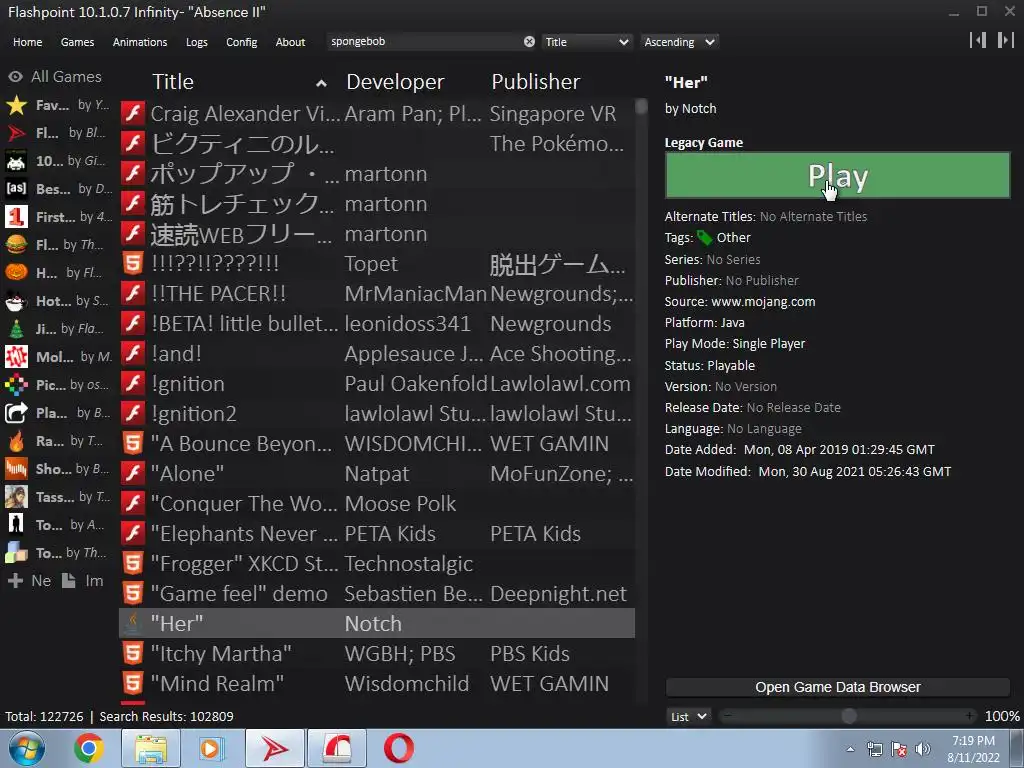Show hidden tray icons arrow
Viewport: 1024px width, 768px height.
tap(850, 750)
